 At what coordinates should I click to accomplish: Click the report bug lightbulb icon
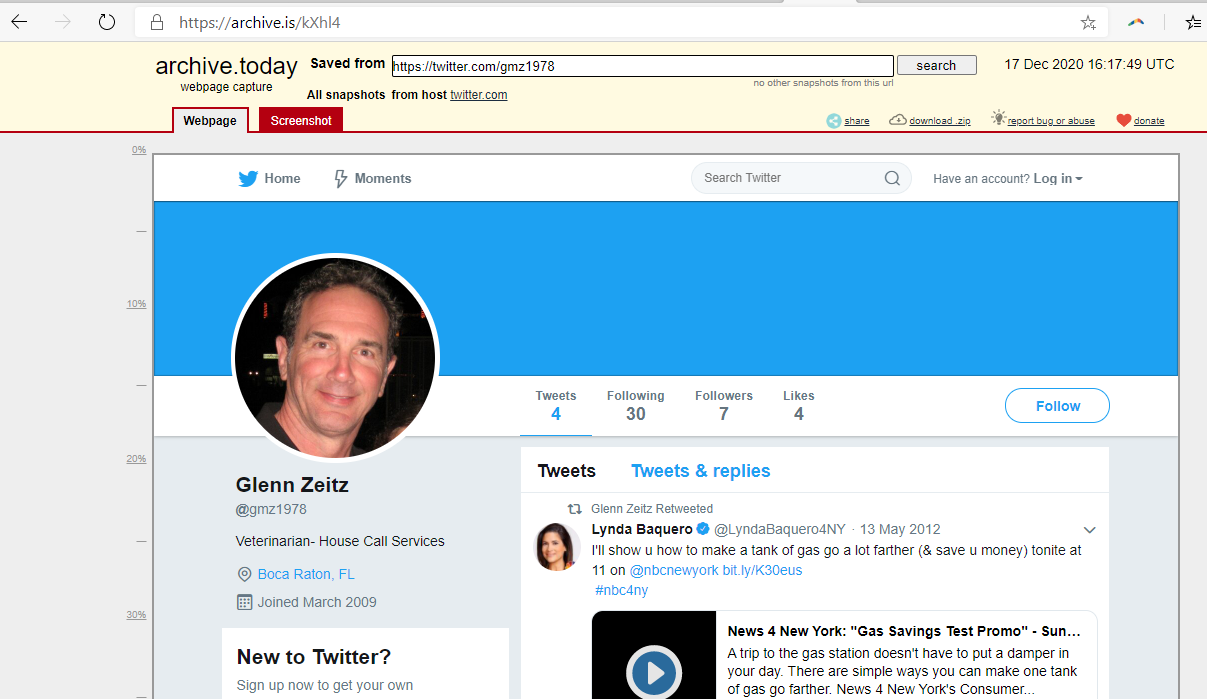pos(998,118)
